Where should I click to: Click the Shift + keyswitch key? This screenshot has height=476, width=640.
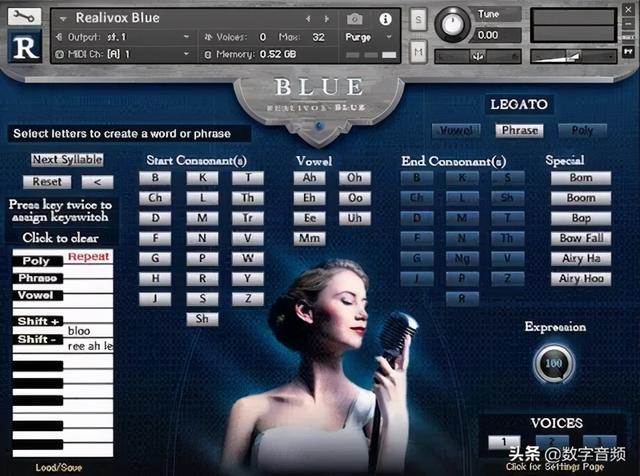click(38, 321)
